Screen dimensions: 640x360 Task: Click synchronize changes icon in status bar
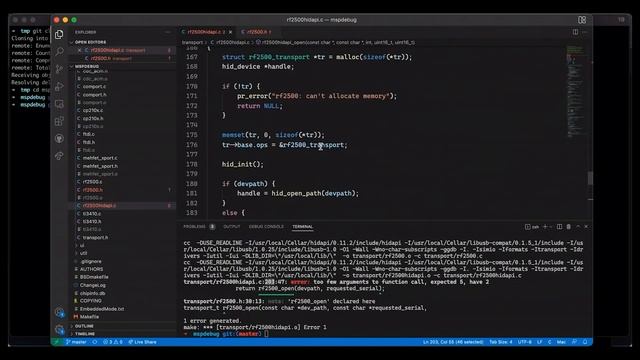95,342
